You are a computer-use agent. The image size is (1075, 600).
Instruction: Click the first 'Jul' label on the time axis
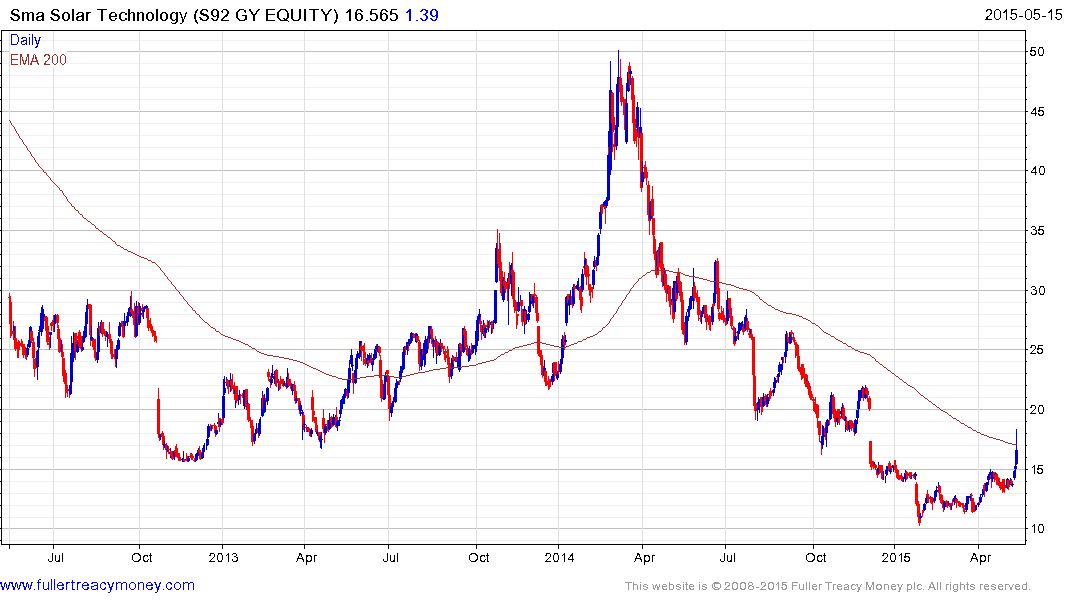coord(56,557)
